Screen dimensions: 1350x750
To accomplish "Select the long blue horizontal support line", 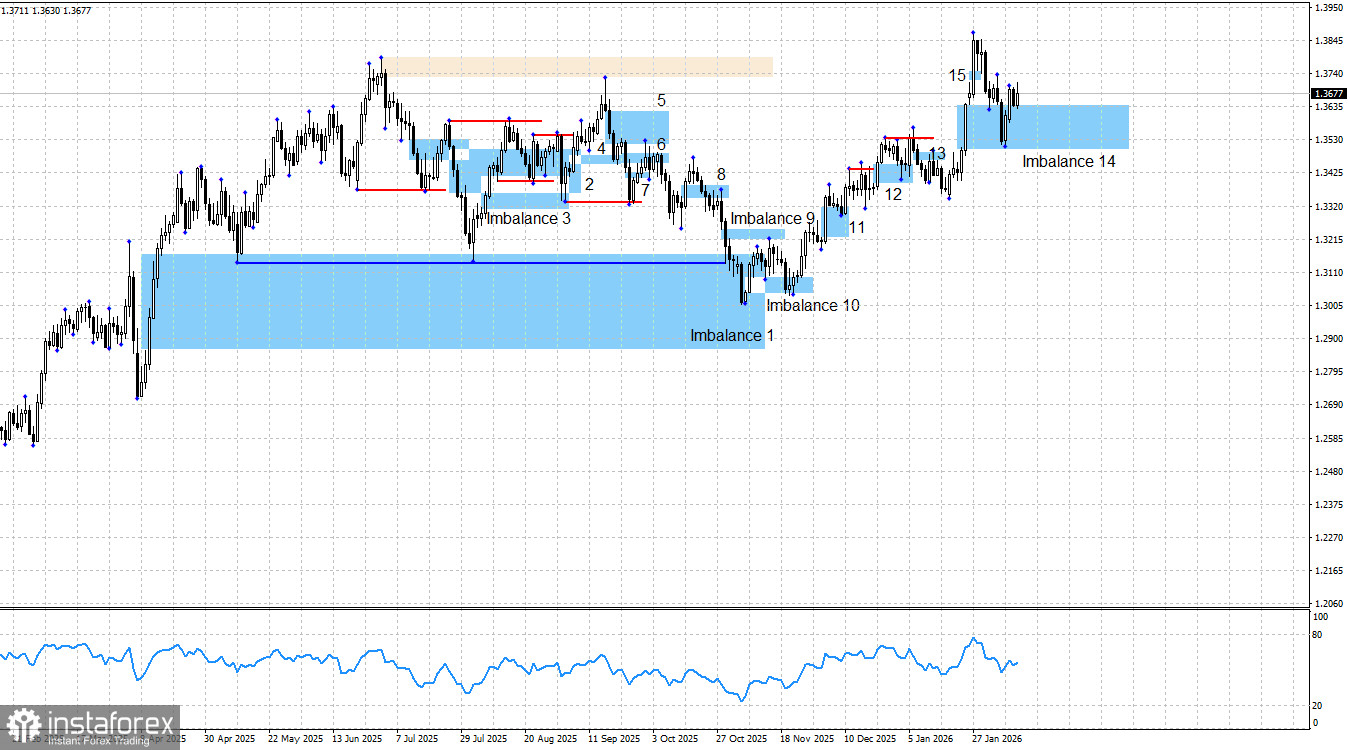I will (x=482, y=262).
